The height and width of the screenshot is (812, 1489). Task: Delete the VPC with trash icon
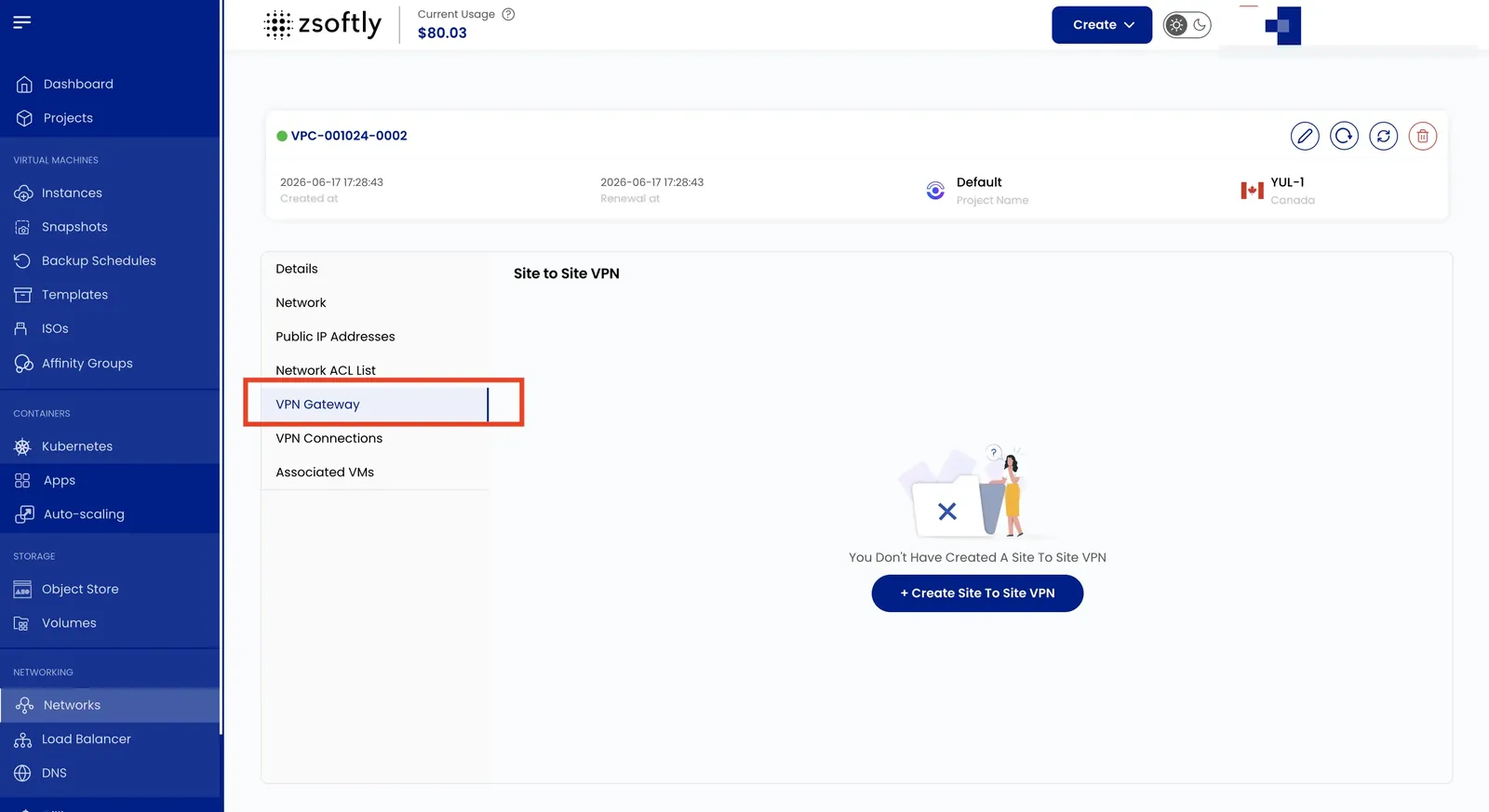pos(1422,137)
